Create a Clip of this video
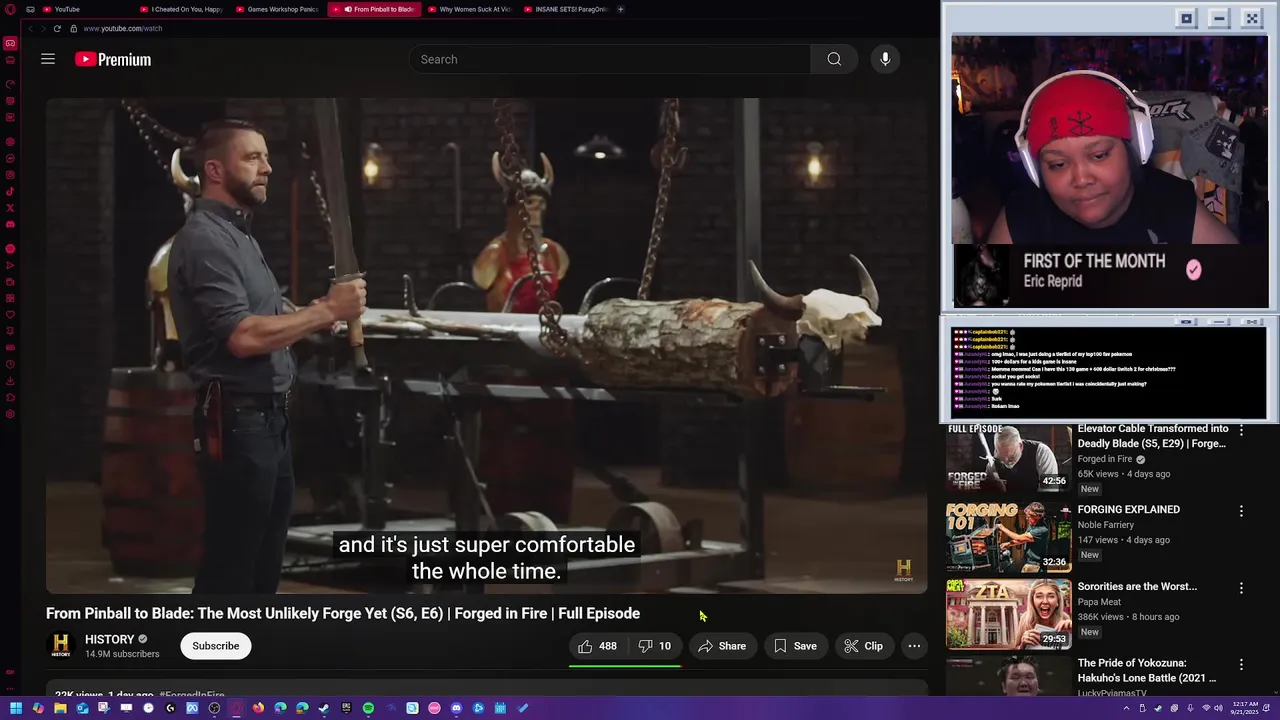1280x720 pixels. click(x=863, y=646)
